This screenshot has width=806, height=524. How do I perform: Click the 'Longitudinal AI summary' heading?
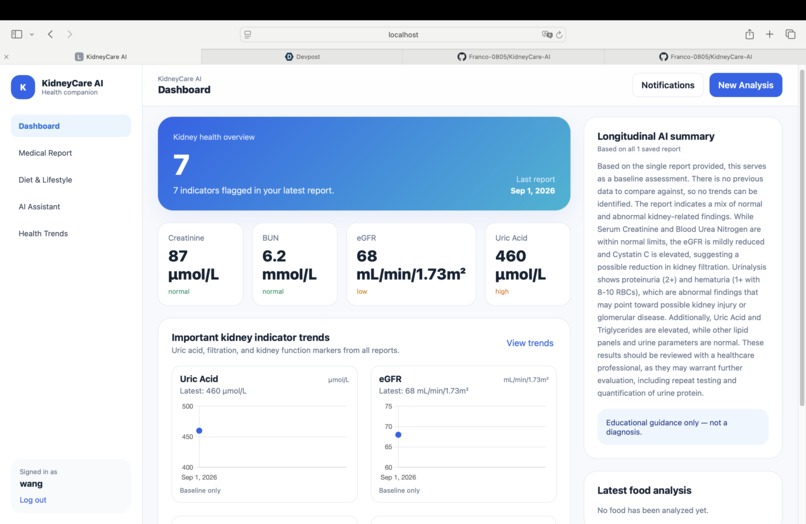[656, 136]
